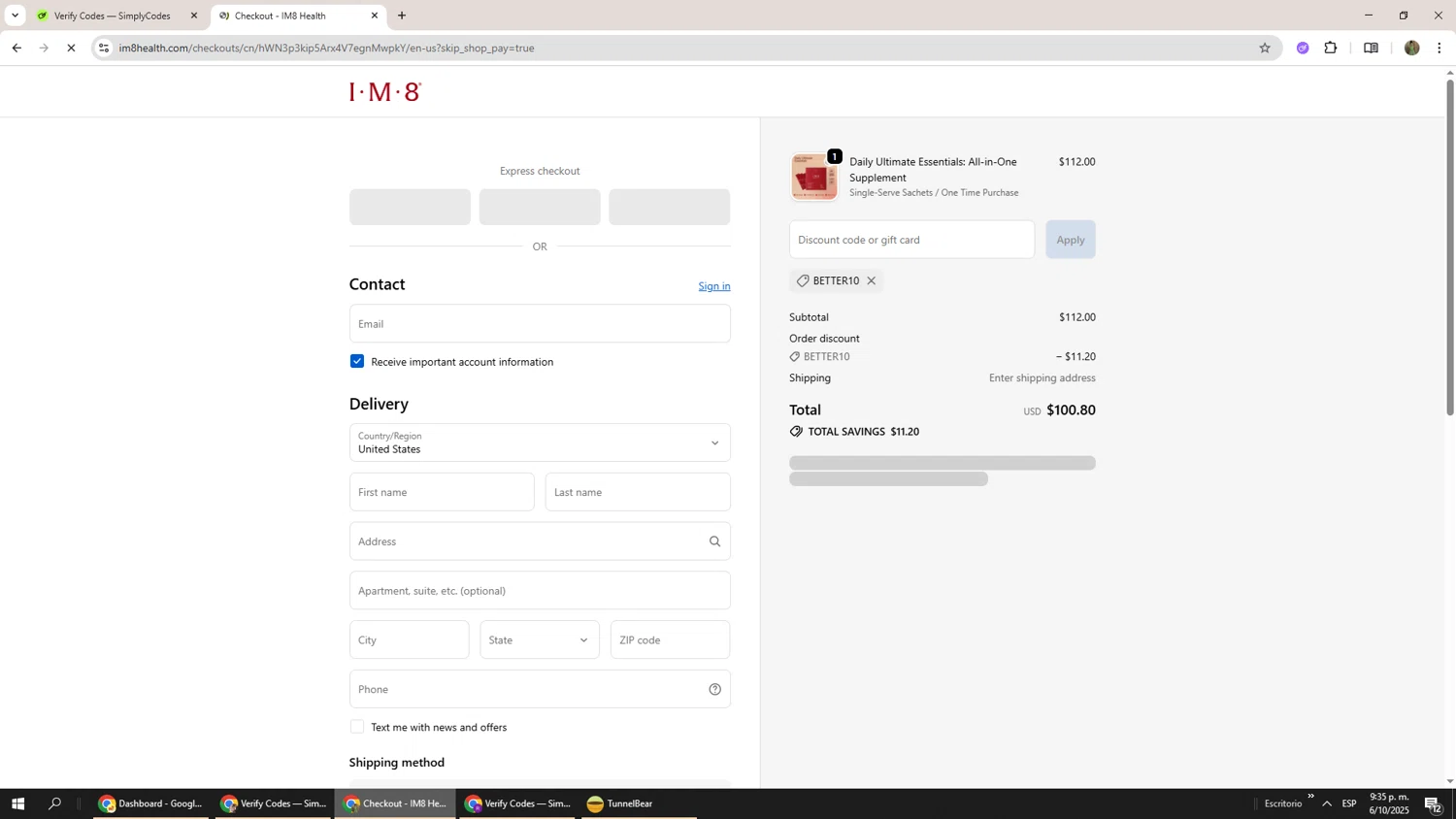The width and height of the screenshot is (1456, 819).
Task: Show hidden system tray icons
Action: click(1327, 803)
